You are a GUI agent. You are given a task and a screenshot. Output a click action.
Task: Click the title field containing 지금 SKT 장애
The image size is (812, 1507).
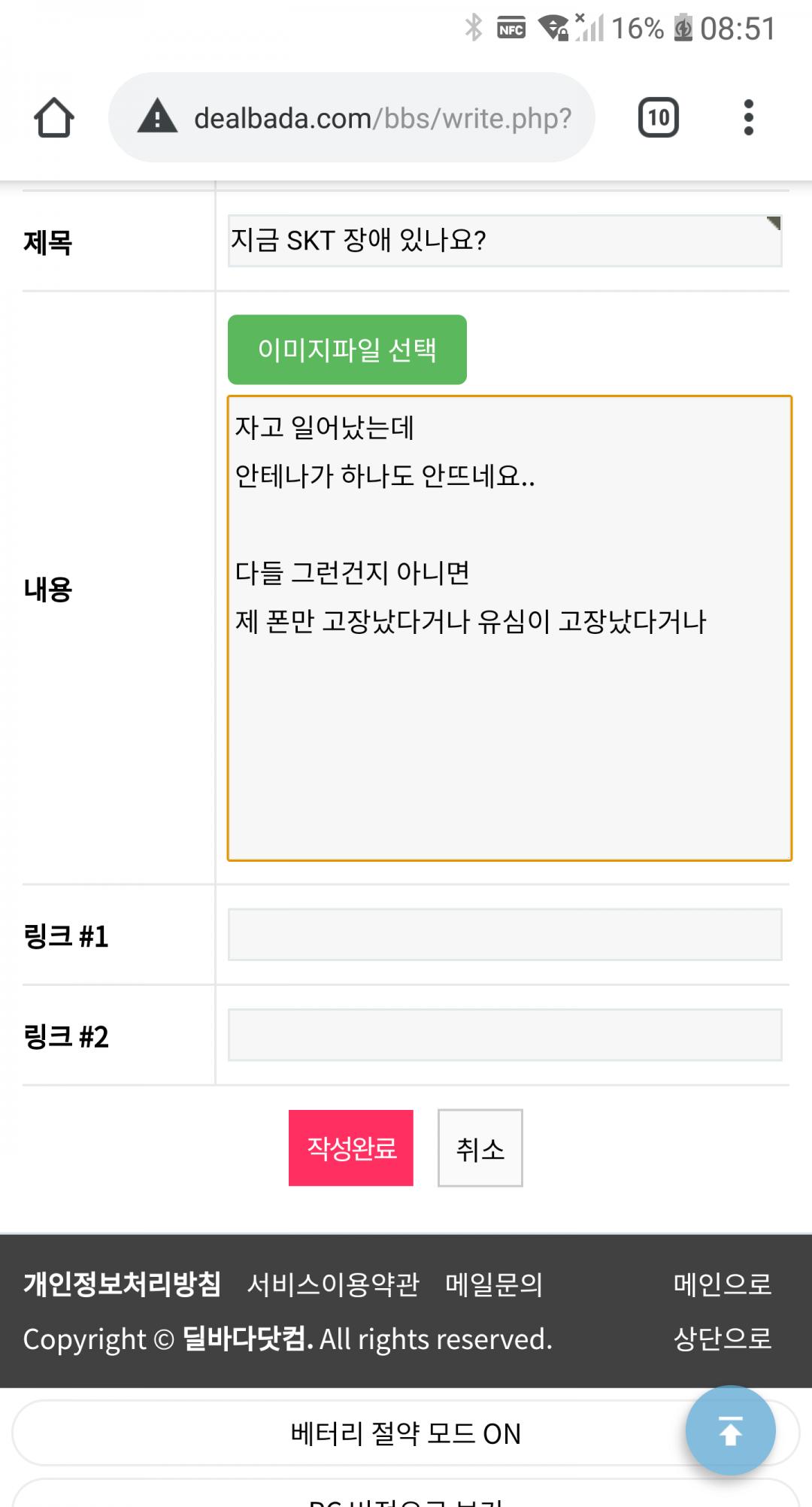504,241
